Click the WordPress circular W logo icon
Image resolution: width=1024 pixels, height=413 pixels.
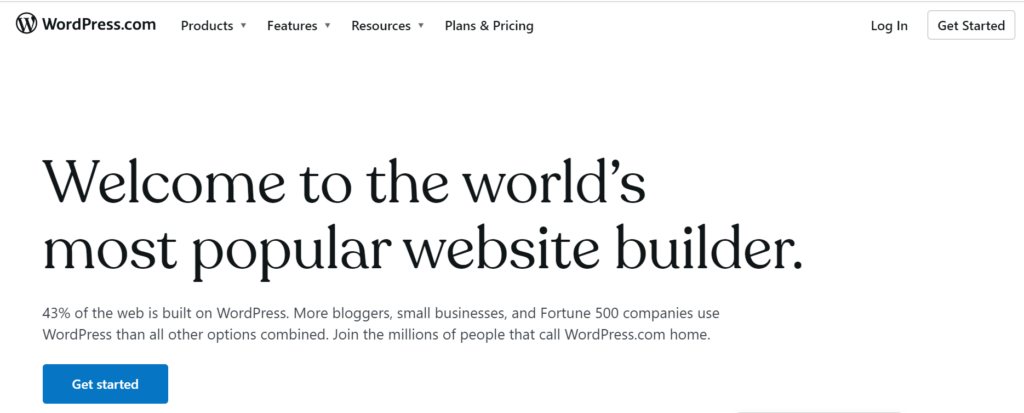pos(26,24)
